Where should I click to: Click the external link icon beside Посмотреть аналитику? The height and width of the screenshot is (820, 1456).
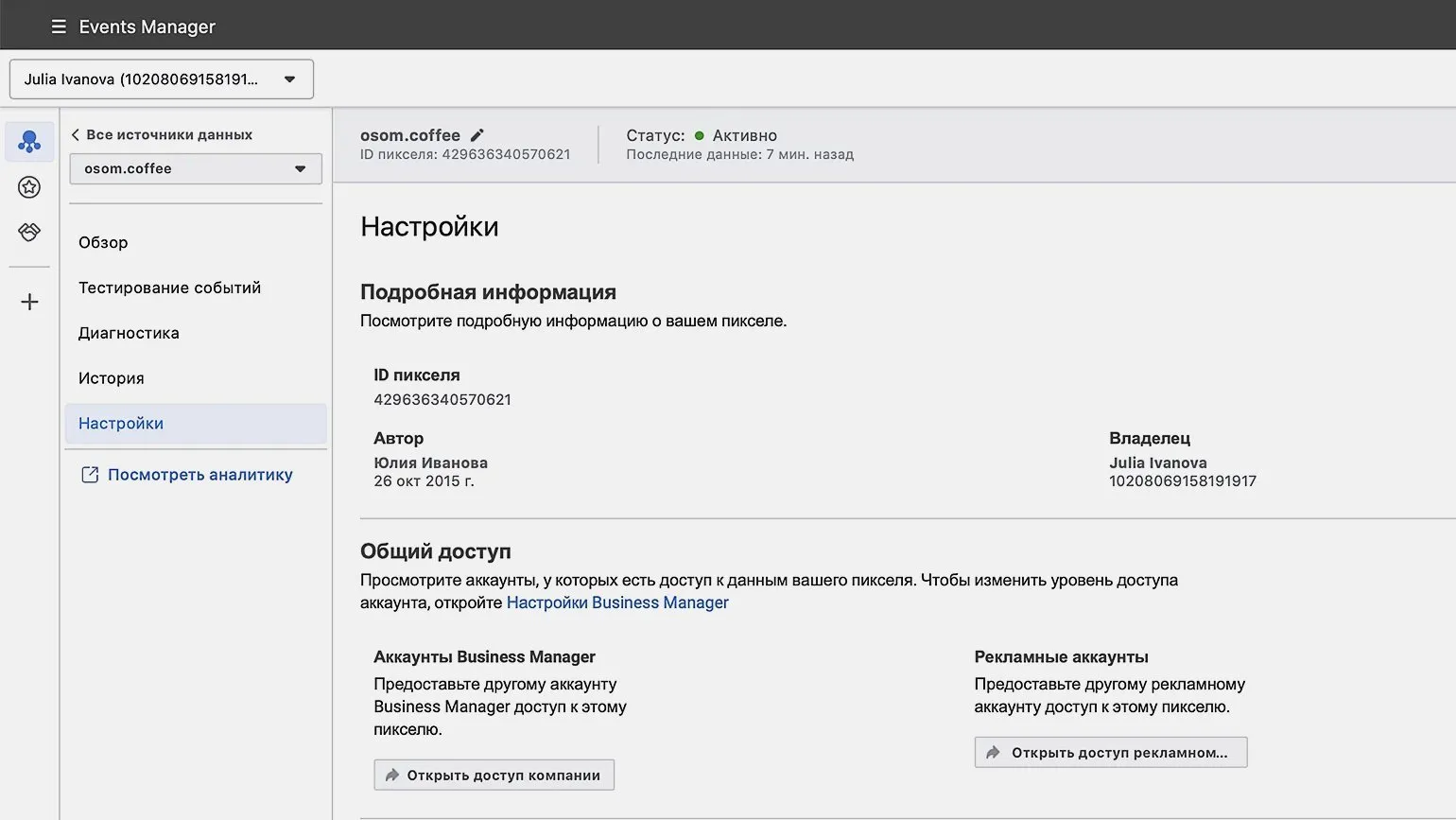pos(90,475)
